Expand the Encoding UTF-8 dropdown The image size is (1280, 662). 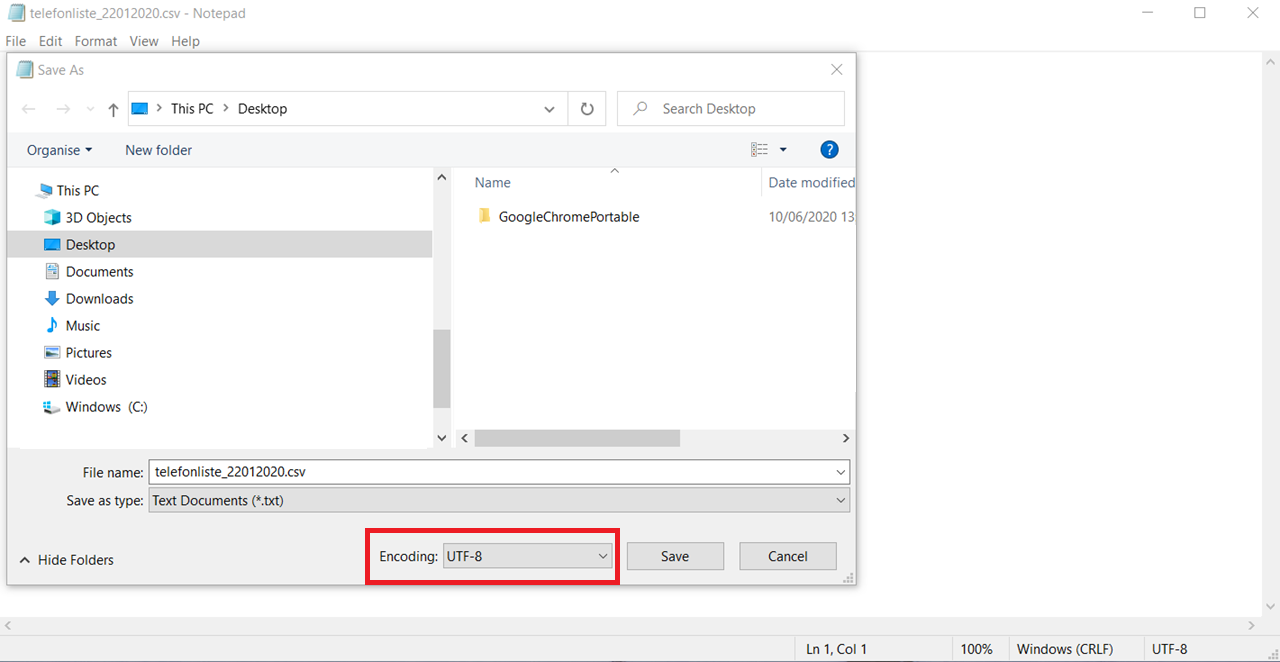point(528,556)
